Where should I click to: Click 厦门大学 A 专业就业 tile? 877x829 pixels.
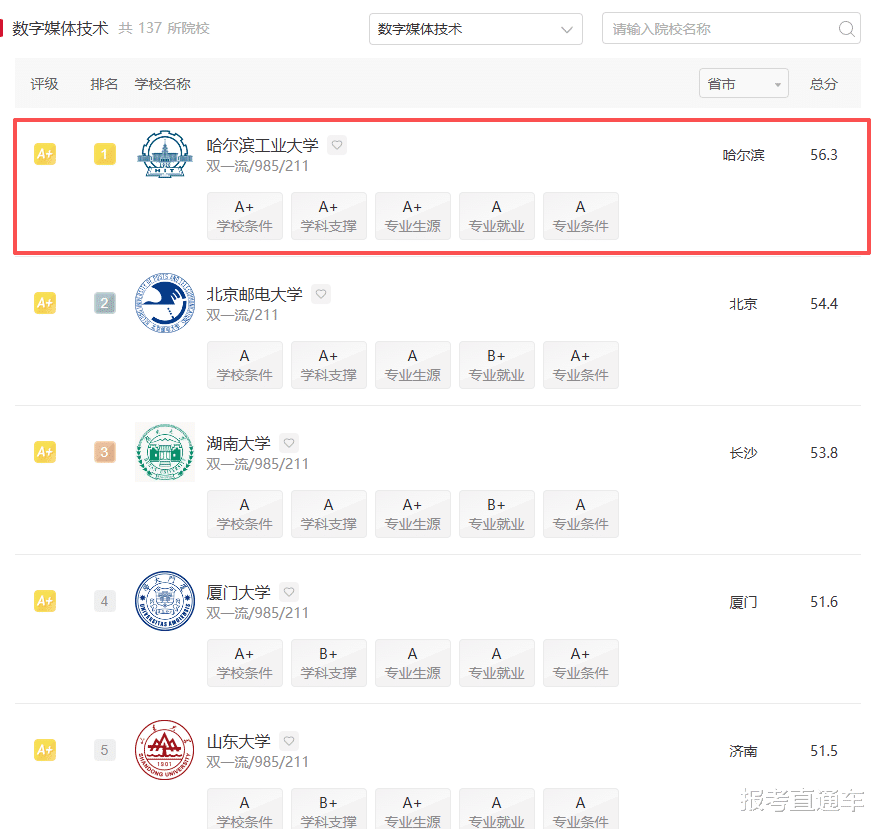[x=497, y=663]
